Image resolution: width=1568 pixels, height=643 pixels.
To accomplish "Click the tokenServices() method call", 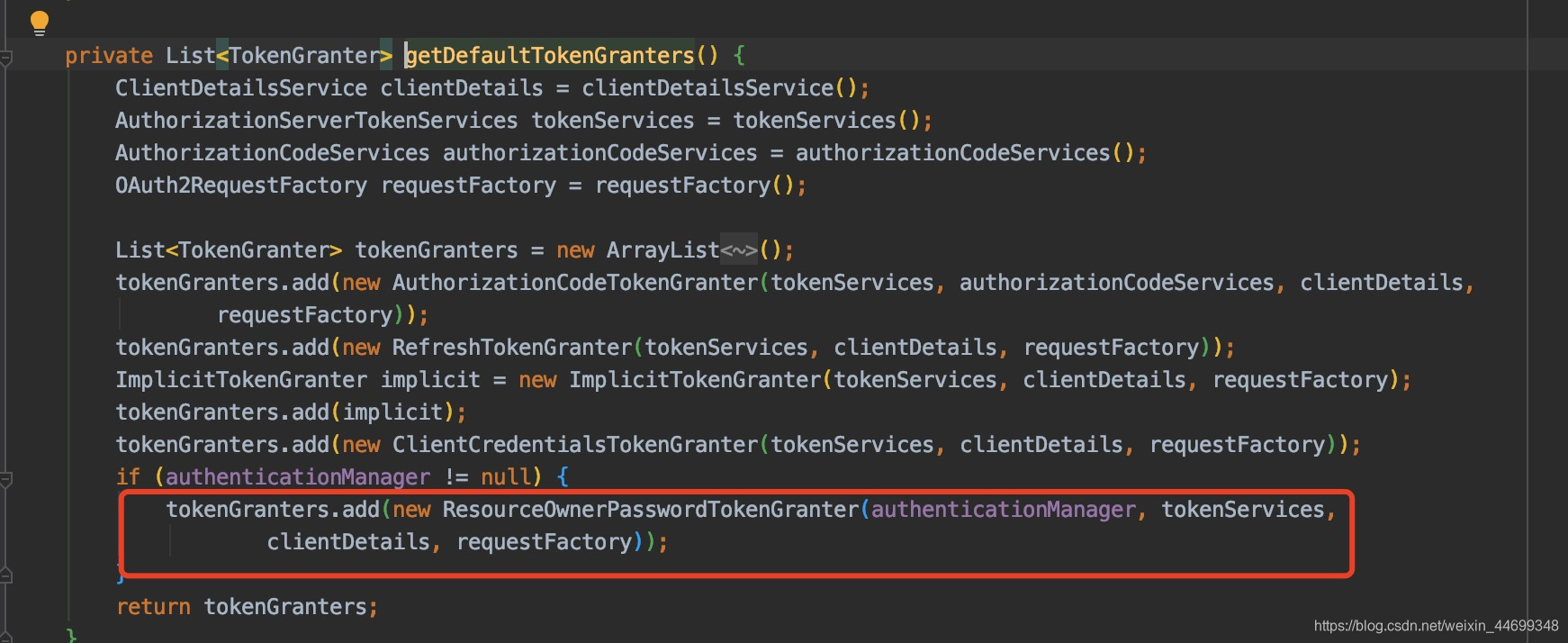I will tap(826, 121).
